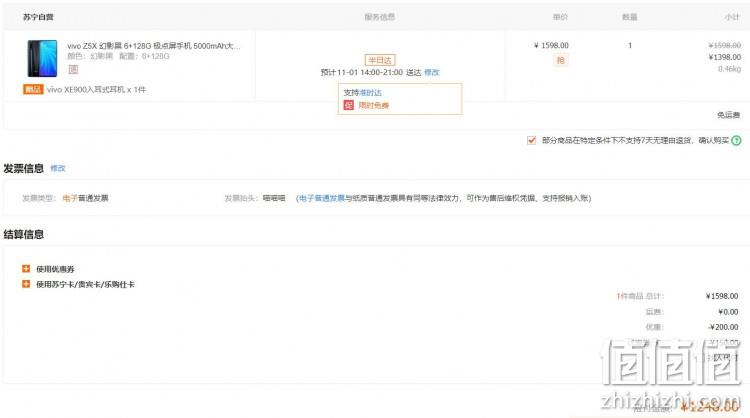This screenshot has height=418, width=750.
Task: Open the 准时达 link in the delivery box
Action: tap(370, 92)
